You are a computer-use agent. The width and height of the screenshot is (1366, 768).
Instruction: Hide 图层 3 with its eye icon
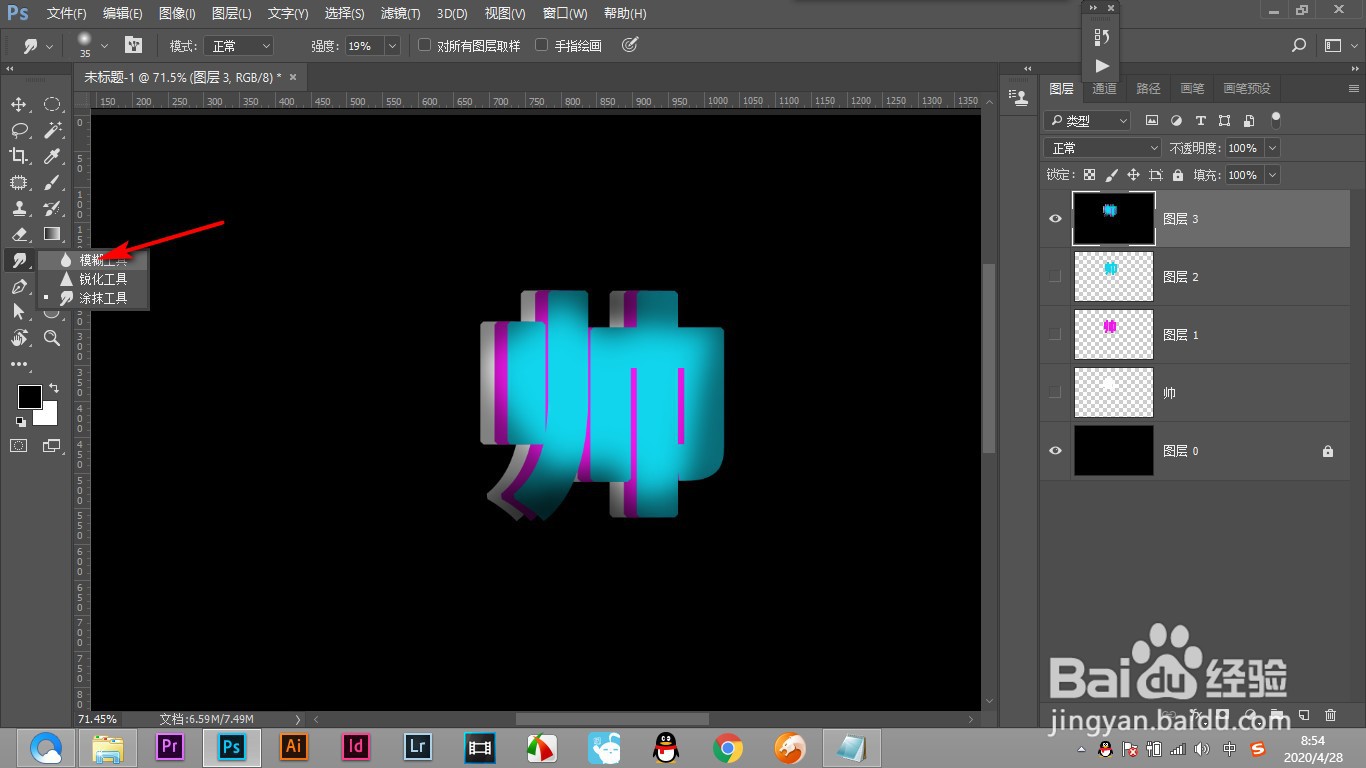[x=1055, y=218]
